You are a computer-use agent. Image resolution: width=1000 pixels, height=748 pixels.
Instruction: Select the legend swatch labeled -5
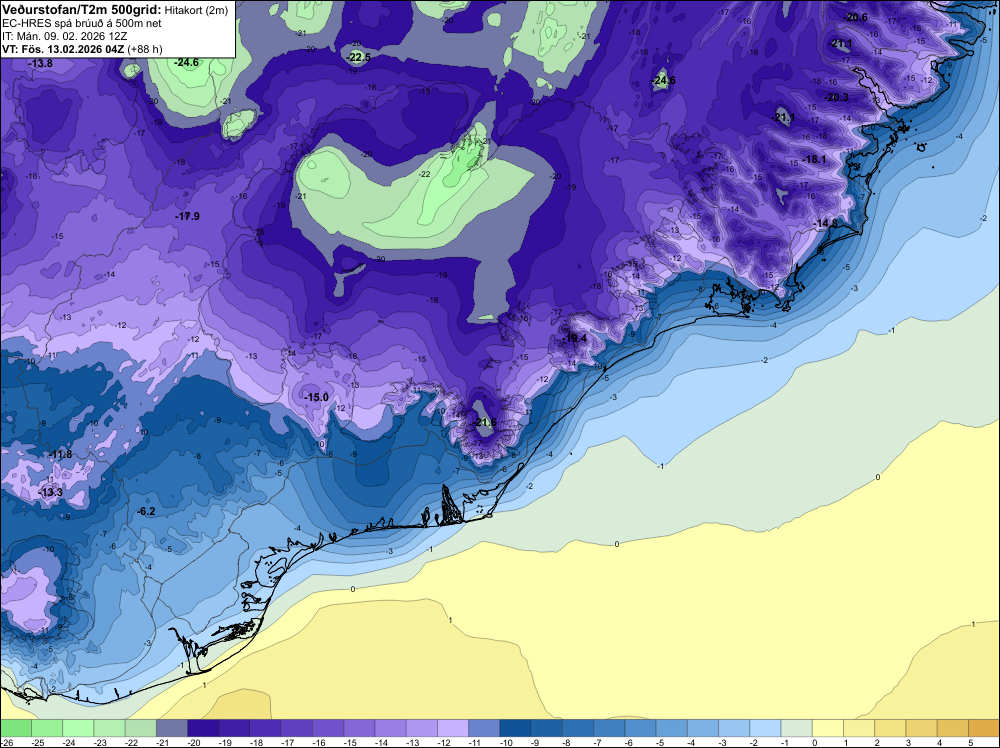672,728
